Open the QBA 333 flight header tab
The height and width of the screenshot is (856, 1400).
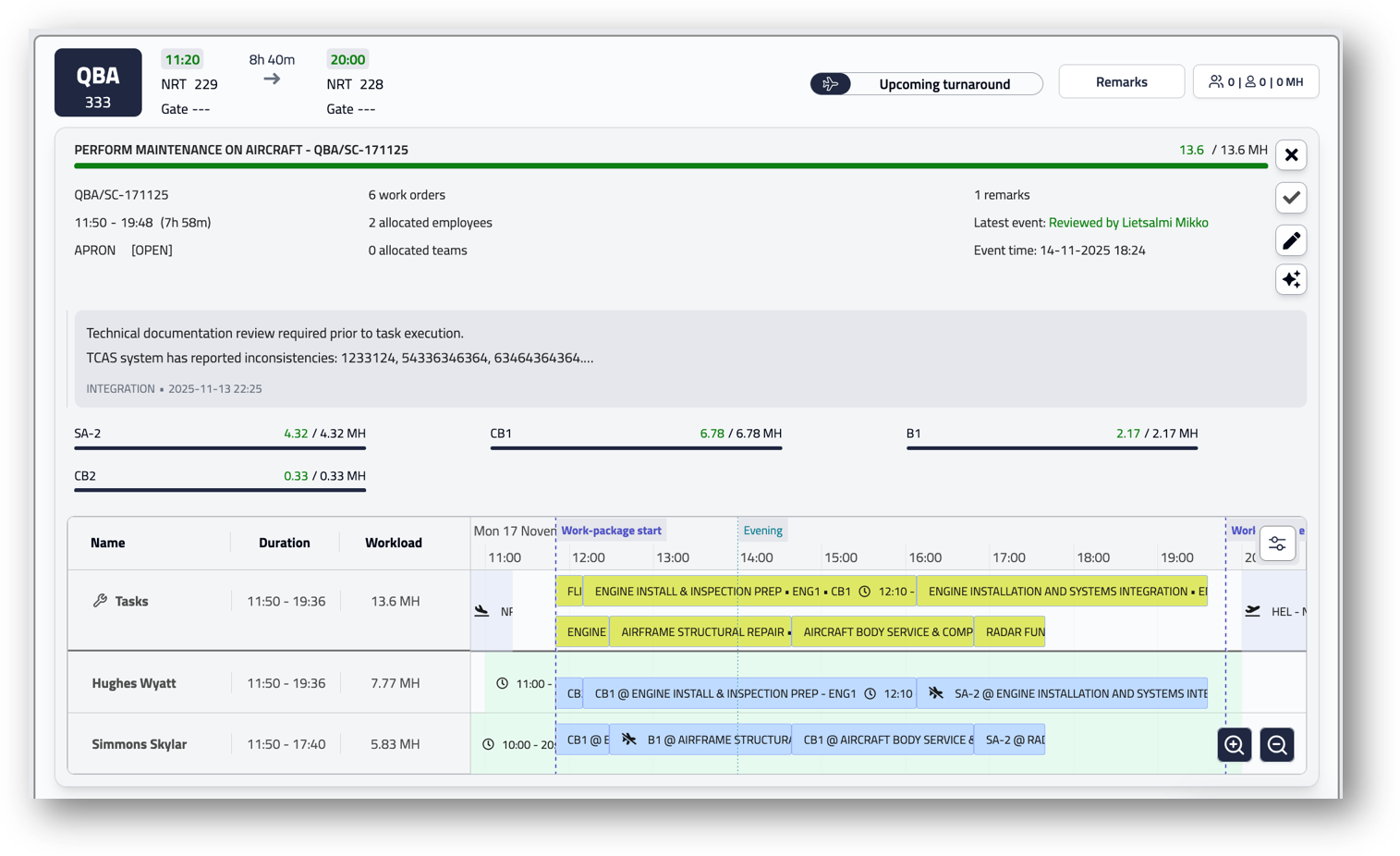click(98, 82)
